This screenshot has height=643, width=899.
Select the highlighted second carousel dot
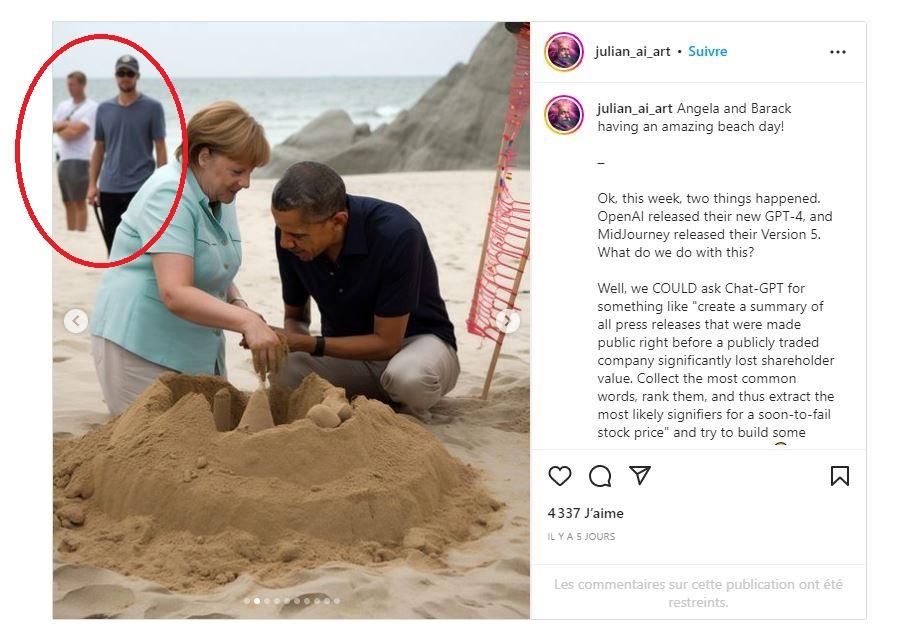click(256, 601)
